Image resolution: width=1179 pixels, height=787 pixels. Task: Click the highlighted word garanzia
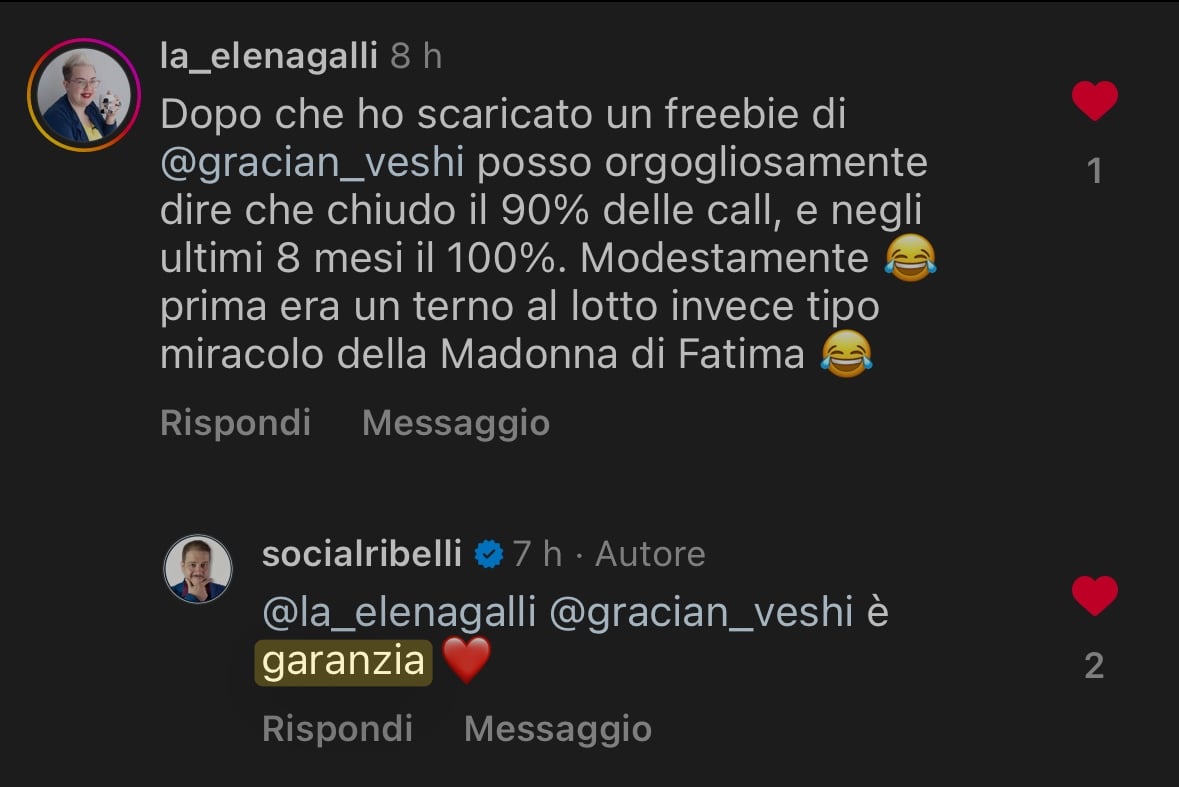343,662
